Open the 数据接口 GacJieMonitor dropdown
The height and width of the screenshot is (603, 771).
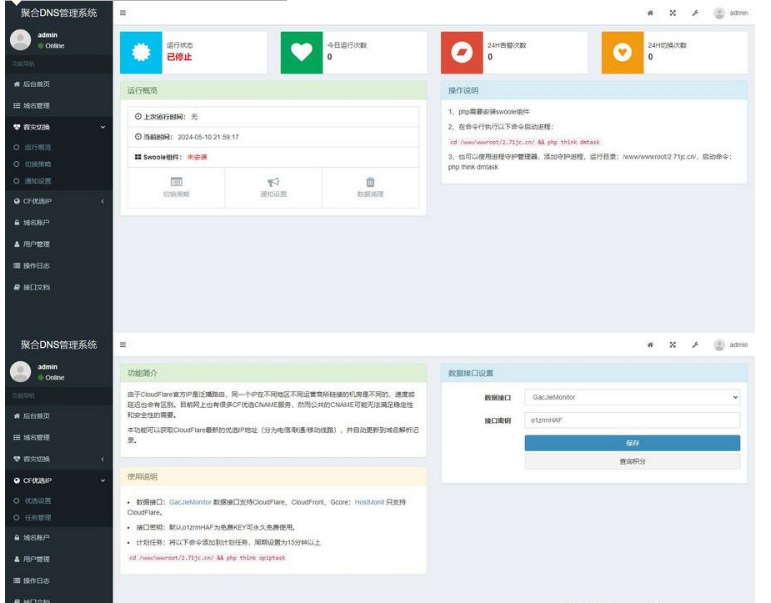click(632, 397)
